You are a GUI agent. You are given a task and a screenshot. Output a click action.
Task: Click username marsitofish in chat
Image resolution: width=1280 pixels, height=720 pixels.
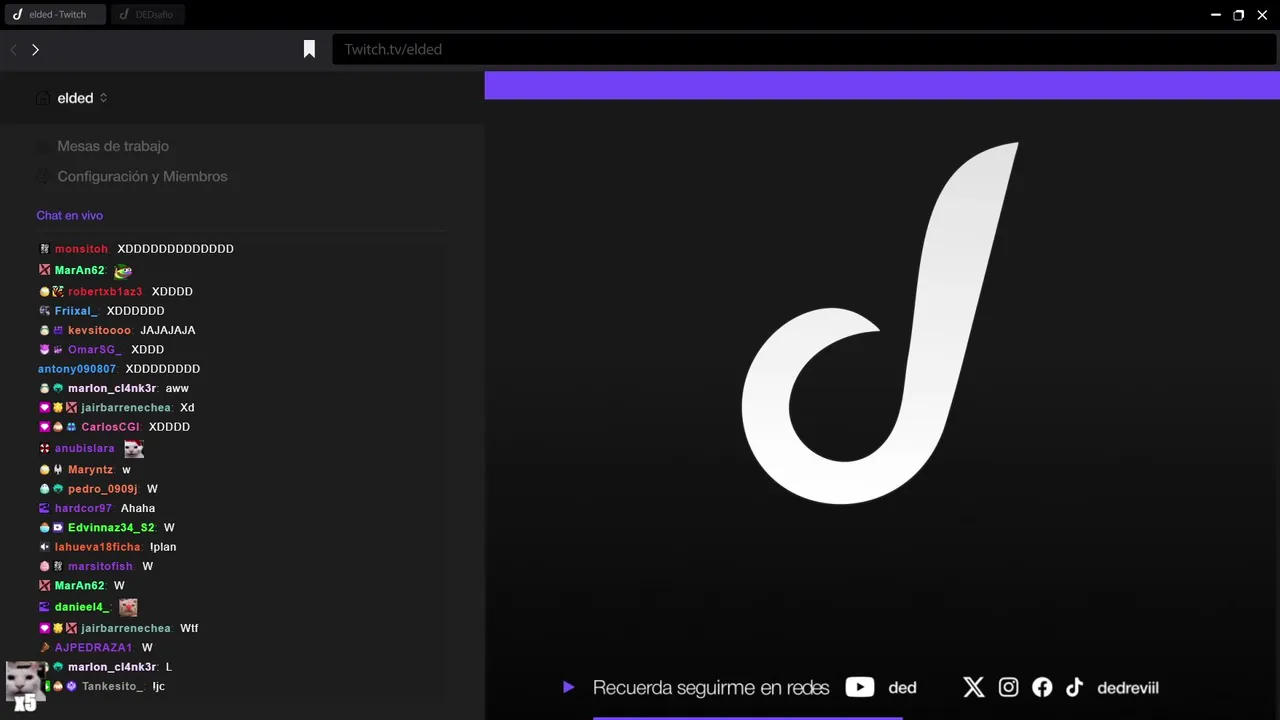[100, 566]
